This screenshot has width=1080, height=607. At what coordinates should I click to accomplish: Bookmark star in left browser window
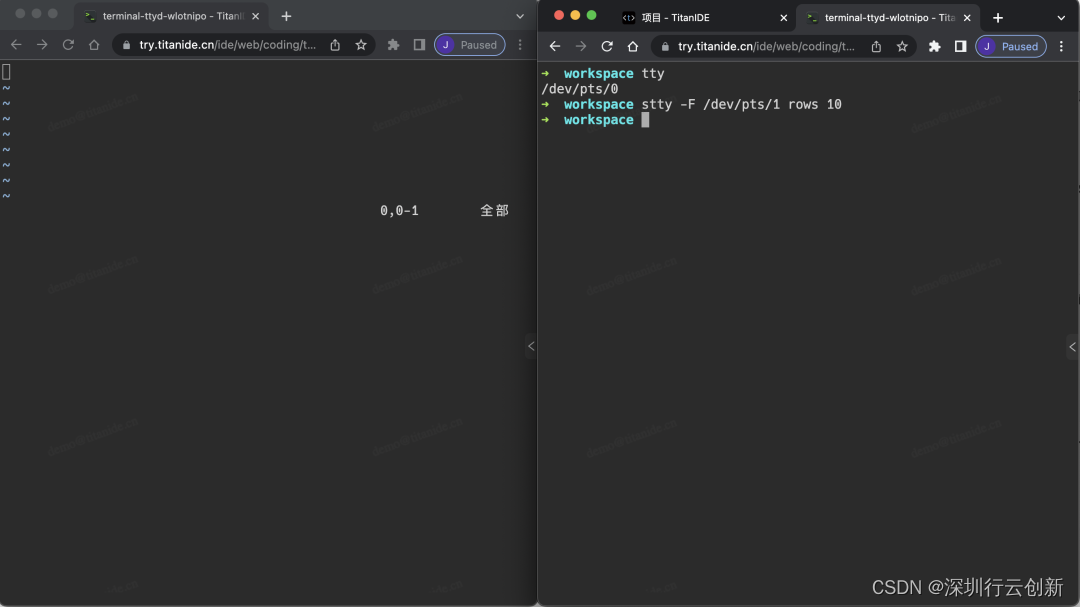tap(361, 45)
